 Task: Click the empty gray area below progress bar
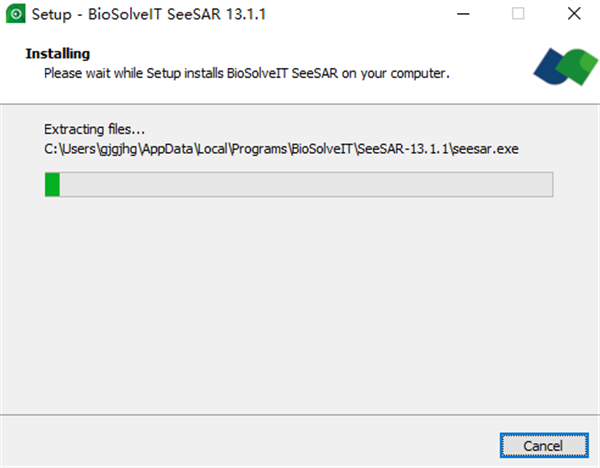[300, 300]
